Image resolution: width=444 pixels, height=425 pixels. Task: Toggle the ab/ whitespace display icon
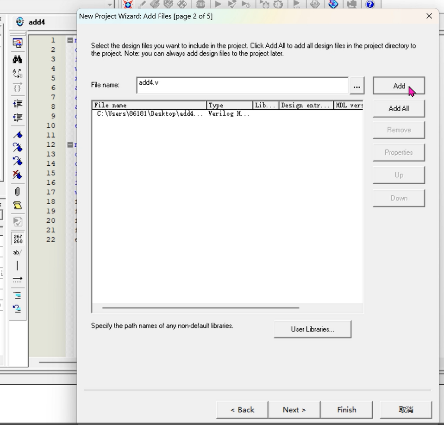tap(17, 252)
